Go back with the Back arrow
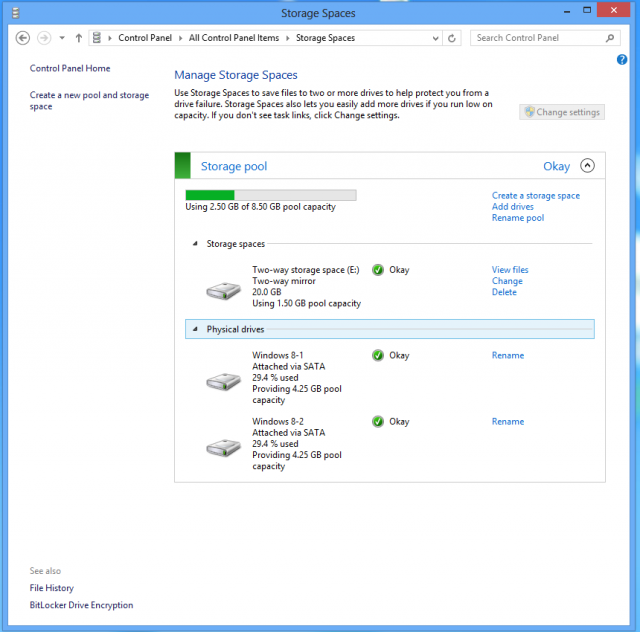This screenshot has width=640, height=632. point(22,38)
